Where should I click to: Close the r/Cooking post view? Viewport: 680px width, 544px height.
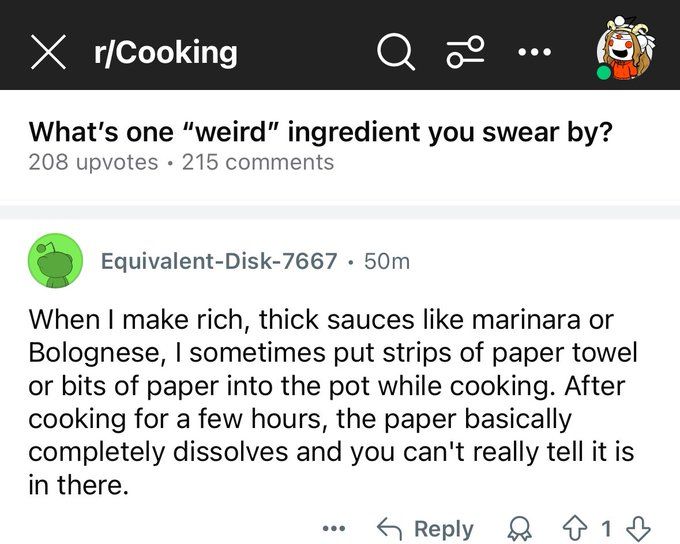tap(48, 52)
